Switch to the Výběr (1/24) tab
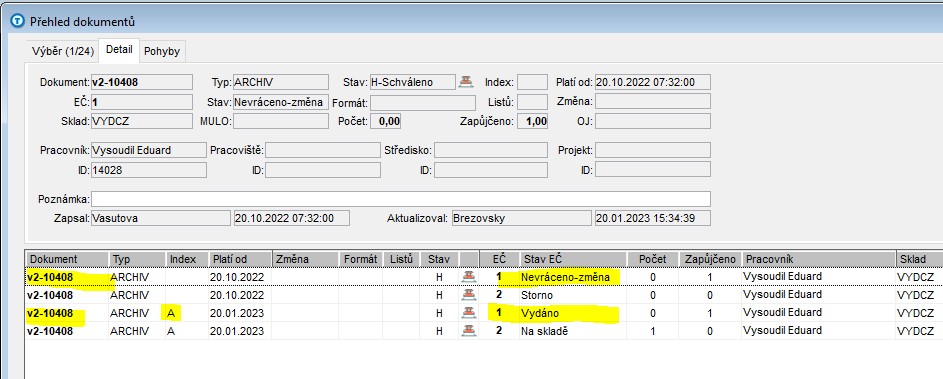 pos(63,51)
